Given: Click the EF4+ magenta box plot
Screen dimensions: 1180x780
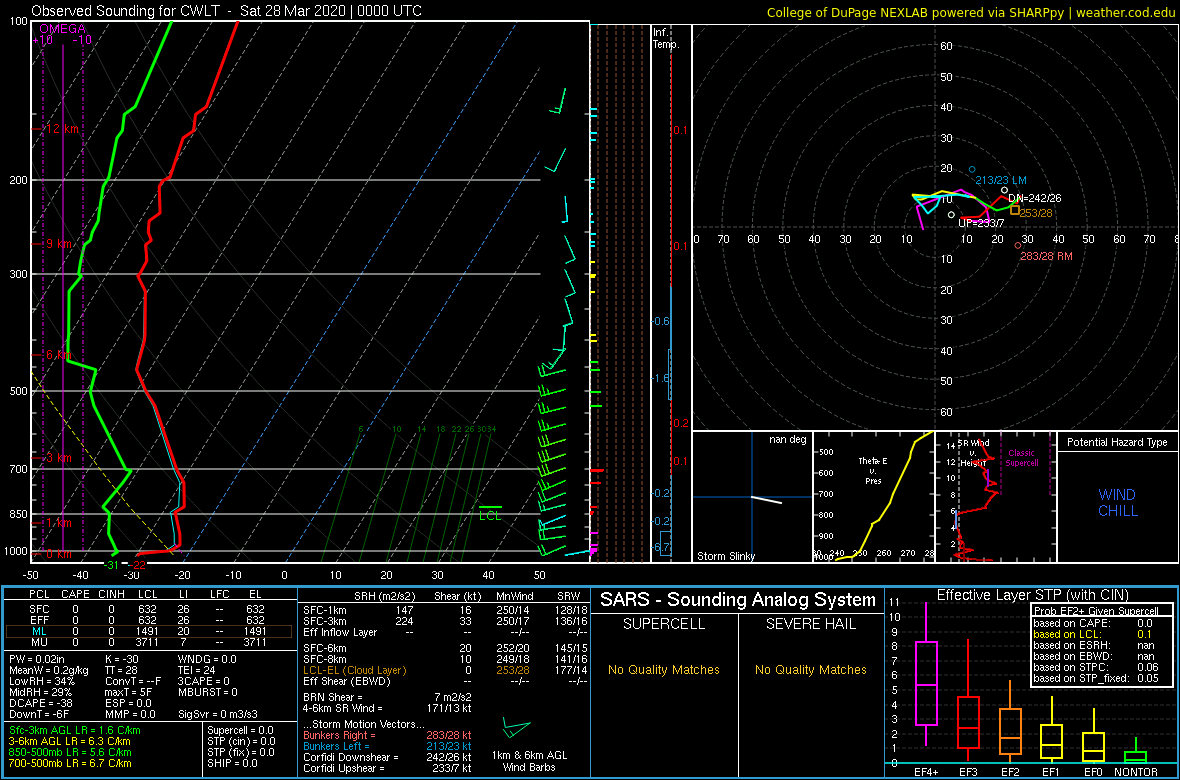Looking at the screenshot, I should (926, 674).
